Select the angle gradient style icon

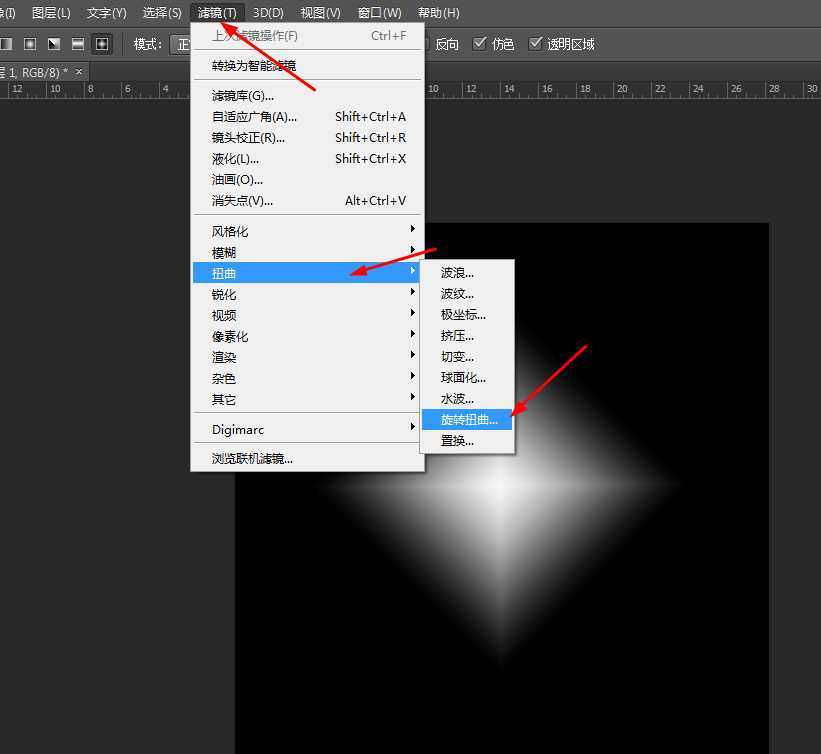click(54, 43)
